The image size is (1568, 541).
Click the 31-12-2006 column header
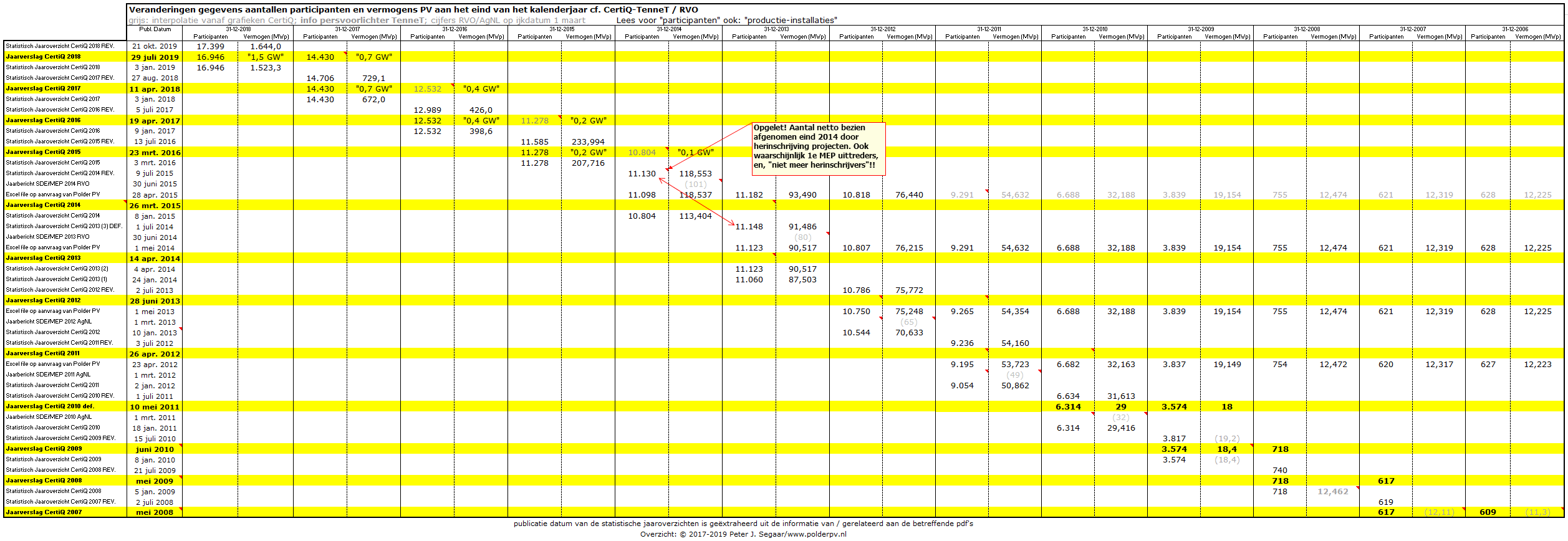point(1515,29)
